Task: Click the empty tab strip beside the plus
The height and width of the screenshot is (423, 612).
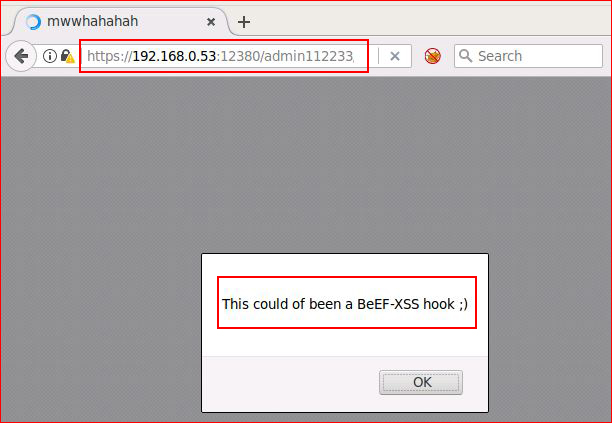Action: [x=429, y=20]
